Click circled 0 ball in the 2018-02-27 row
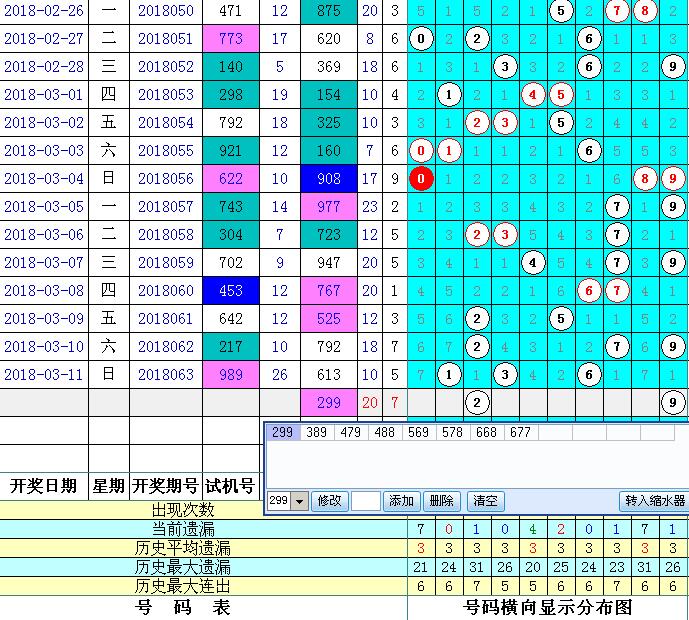The height and width of the screenshot is (620, 689). point(422,39)
